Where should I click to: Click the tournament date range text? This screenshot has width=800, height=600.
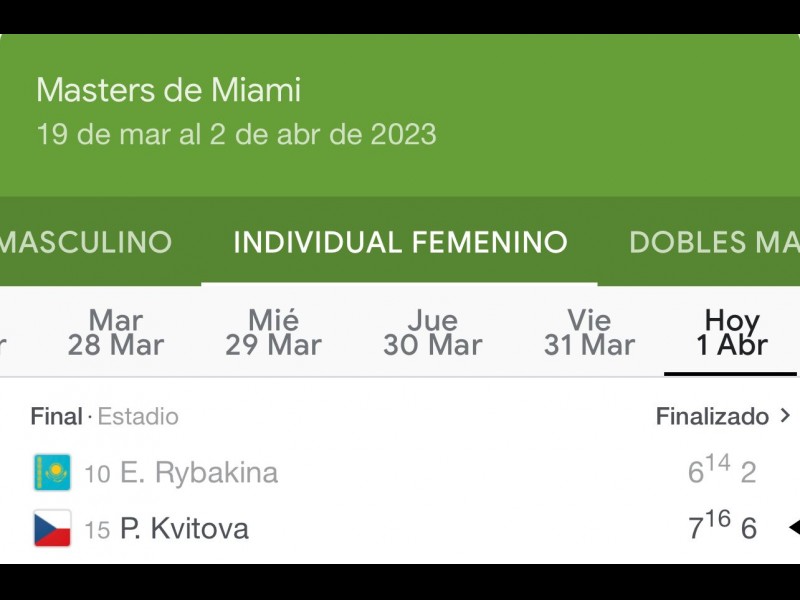tap(236, 134)
